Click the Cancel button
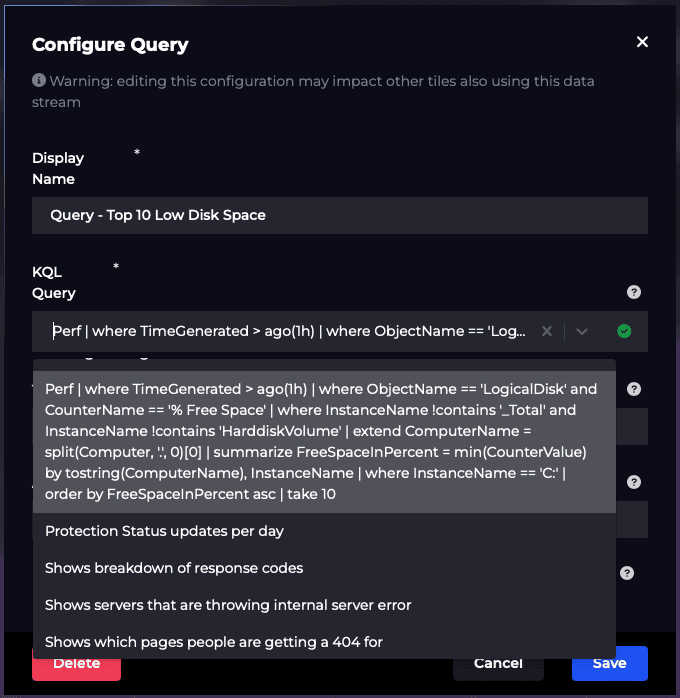 click(498, 663)
